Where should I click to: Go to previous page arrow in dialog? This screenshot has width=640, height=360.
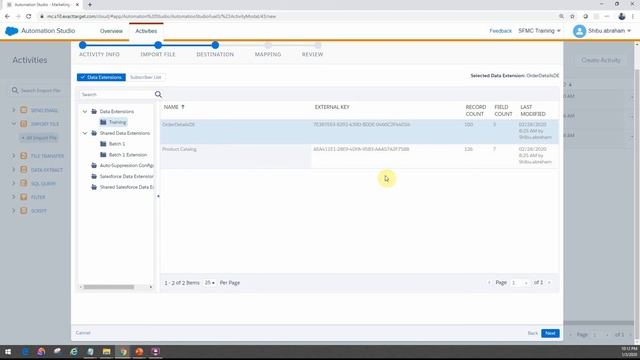point(489,283)
